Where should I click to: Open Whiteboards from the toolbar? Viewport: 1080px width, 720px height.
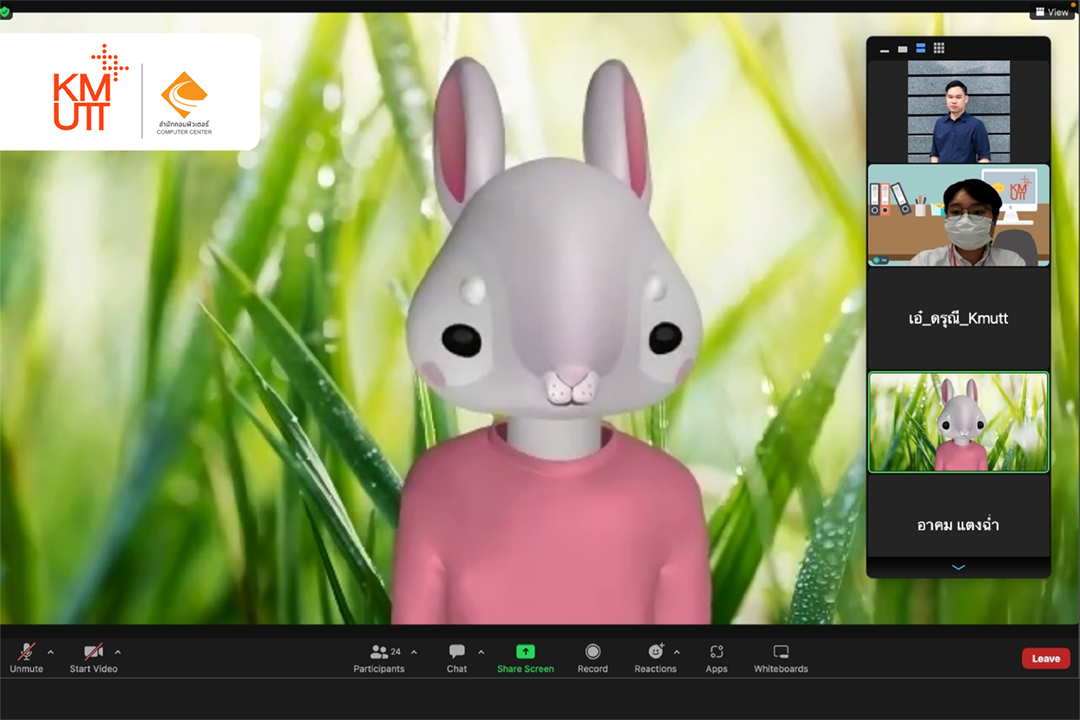tap(780, 657)
